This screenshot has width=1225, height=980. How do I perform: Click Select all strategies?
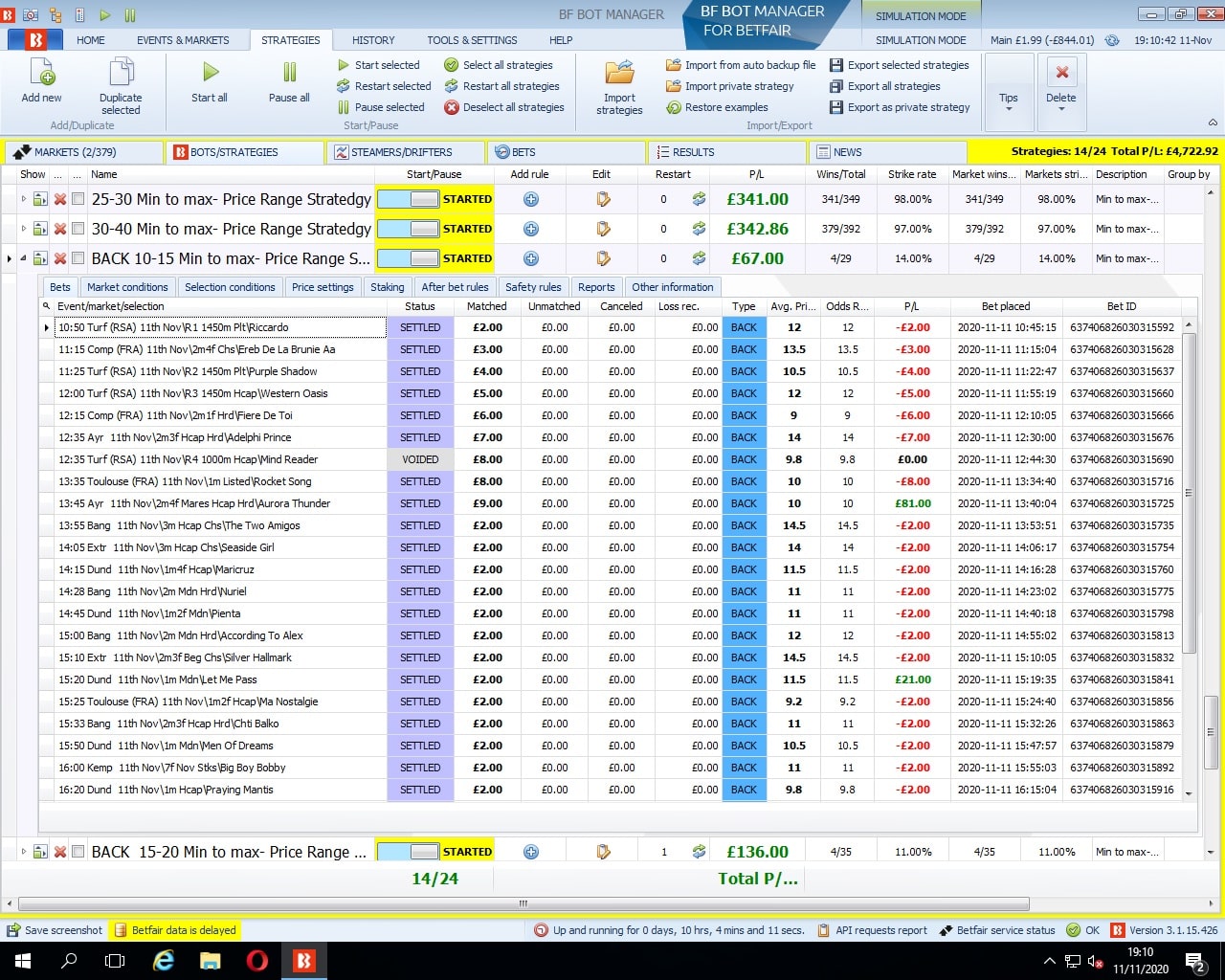pyautogui.click(x=499, y=65)
